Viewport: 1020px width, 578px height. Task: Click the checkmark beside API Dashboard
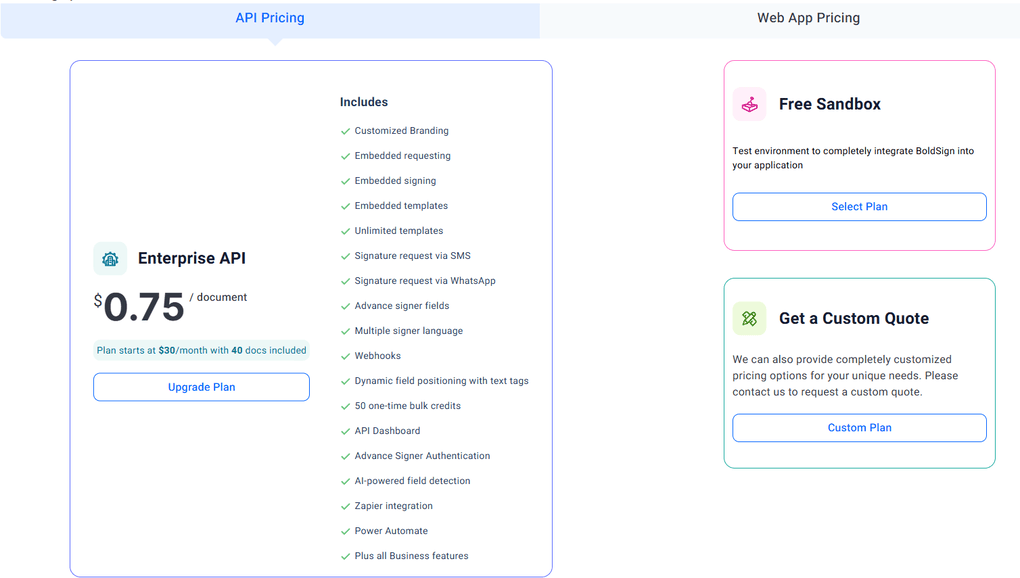coord(345,430)
